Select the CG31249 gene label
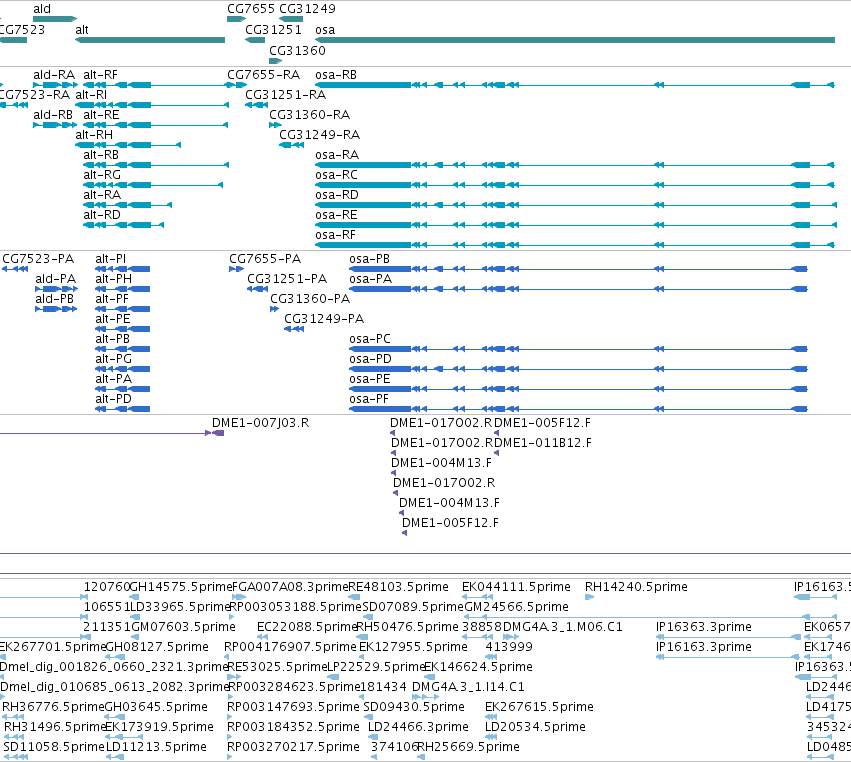 point(307,9)
